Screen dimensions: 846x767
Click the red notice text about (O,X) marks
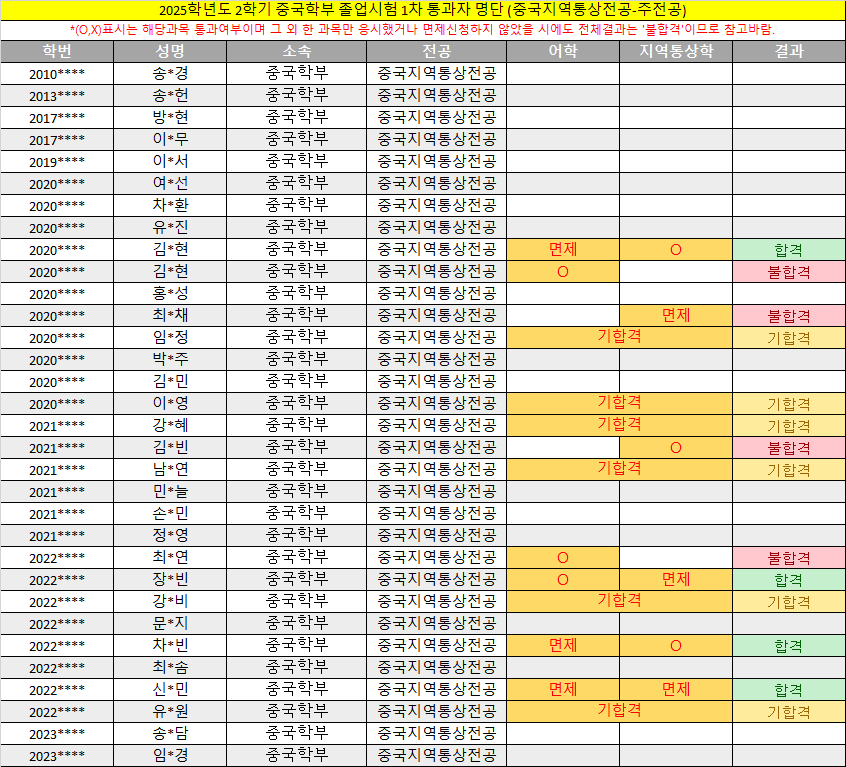(x=423, y=30)
